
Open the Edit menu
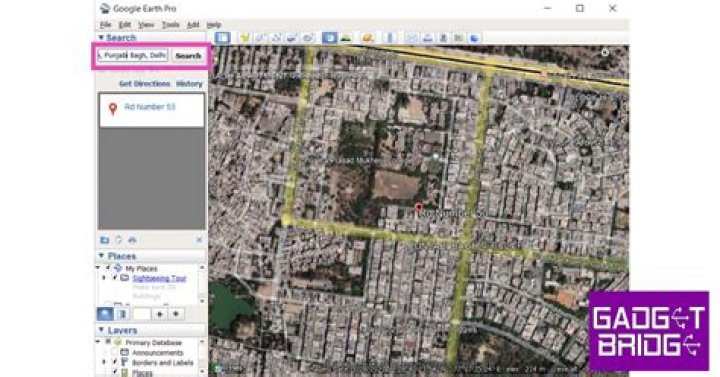point(125,25)
